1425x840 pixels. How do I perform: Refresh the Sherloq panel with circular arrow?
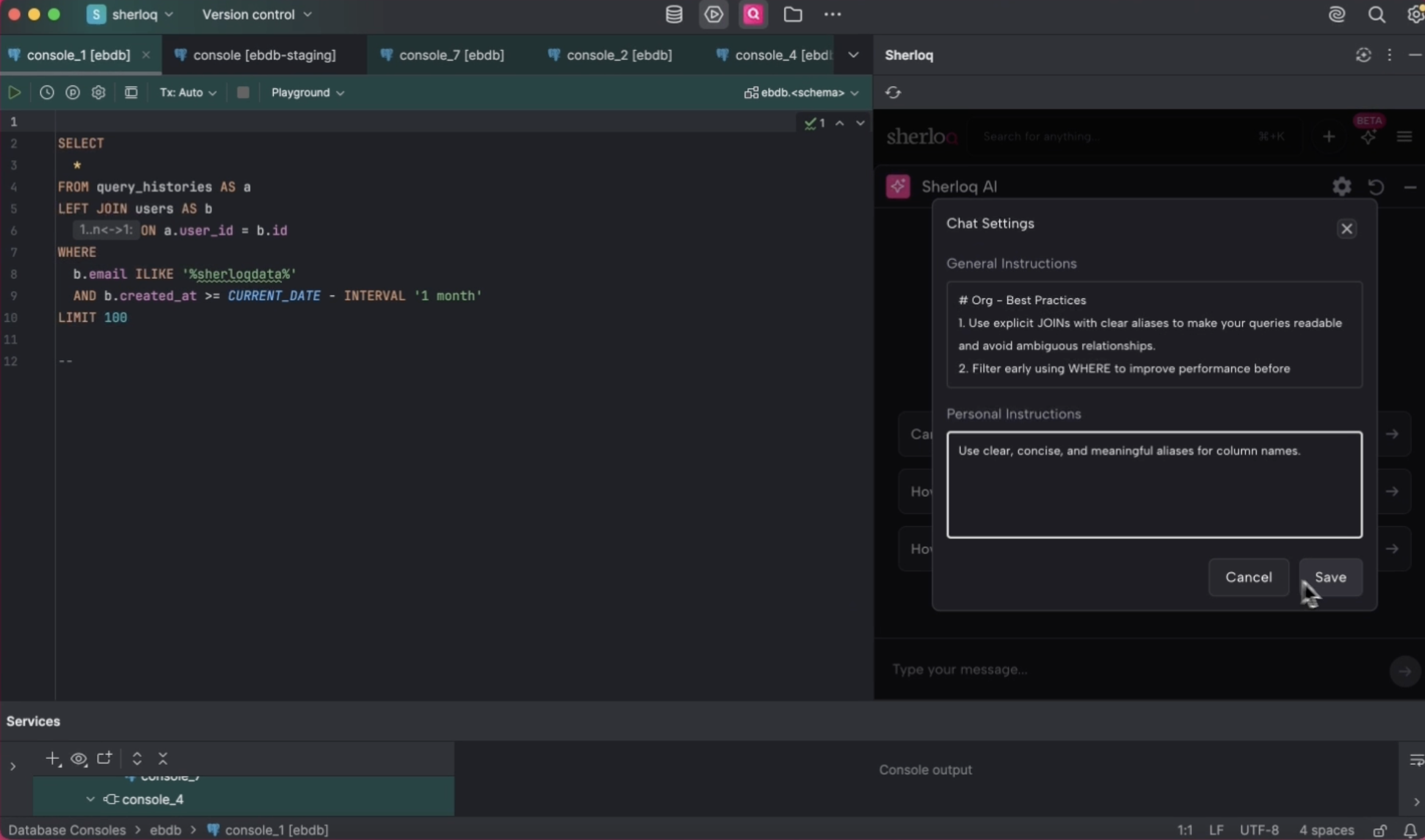coord(893,93)
